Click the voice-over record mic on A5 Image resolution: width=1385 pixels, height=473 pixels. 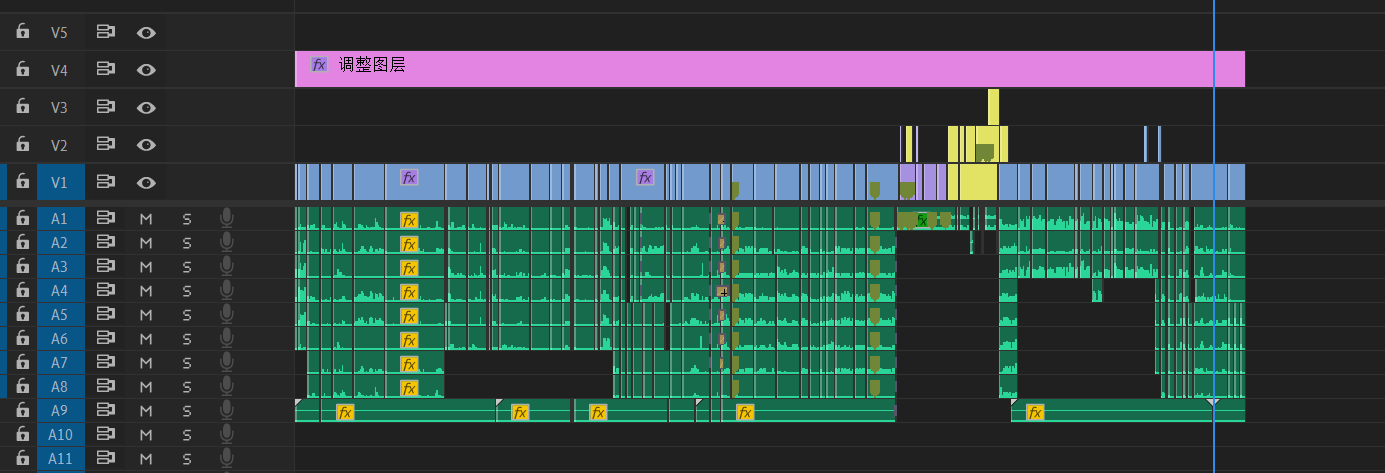[227, 314]
